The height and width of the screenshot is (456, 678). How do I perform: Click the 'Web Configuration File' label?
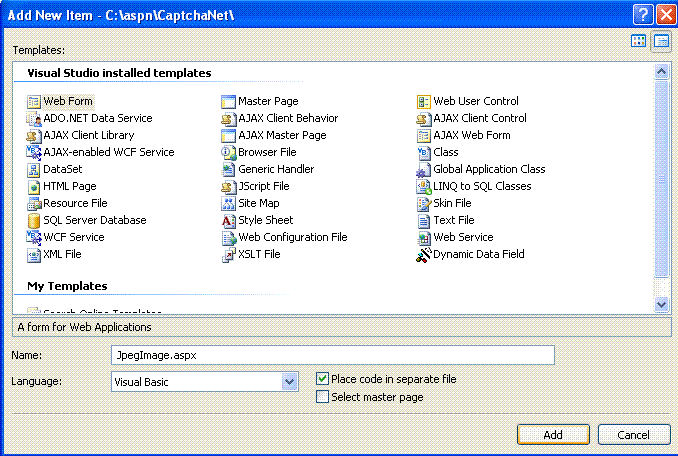(293, 237)
